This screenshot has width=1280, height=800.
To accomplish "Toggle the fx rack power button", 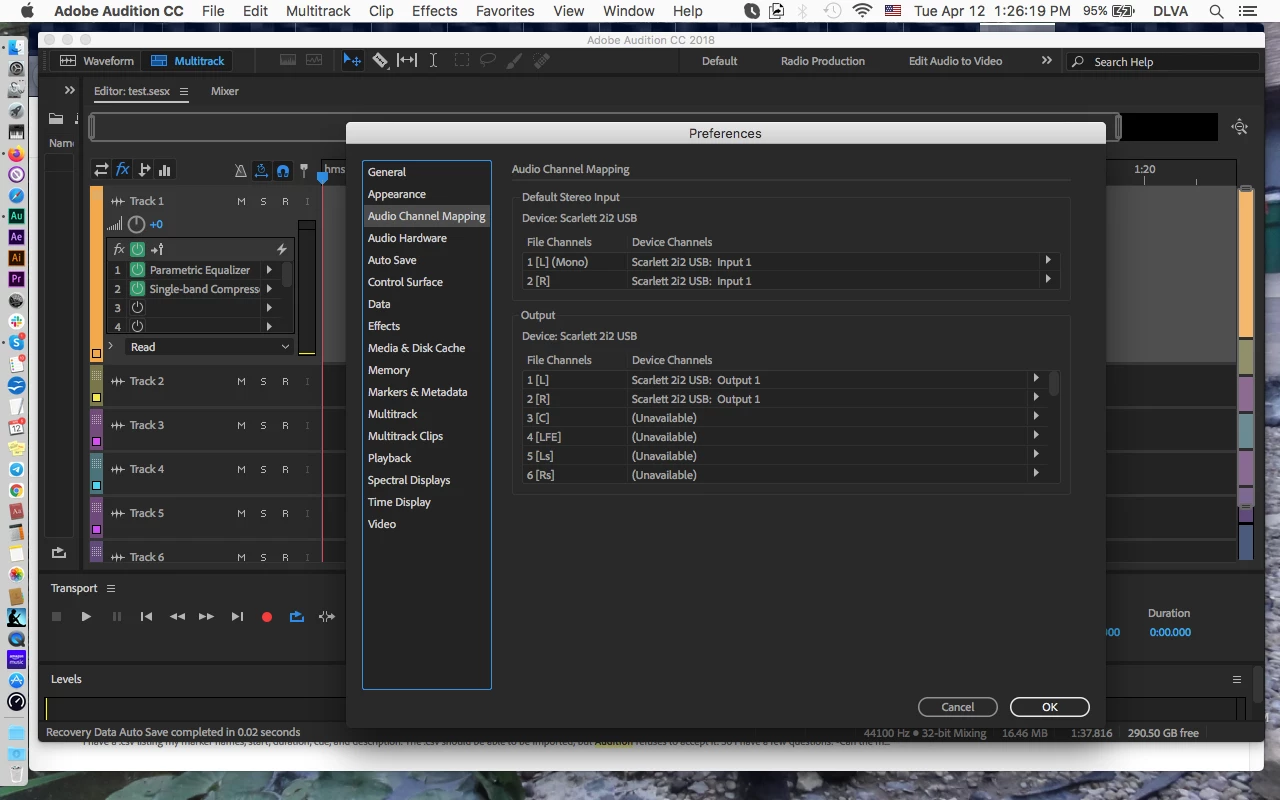I will (x=137, y=249).
